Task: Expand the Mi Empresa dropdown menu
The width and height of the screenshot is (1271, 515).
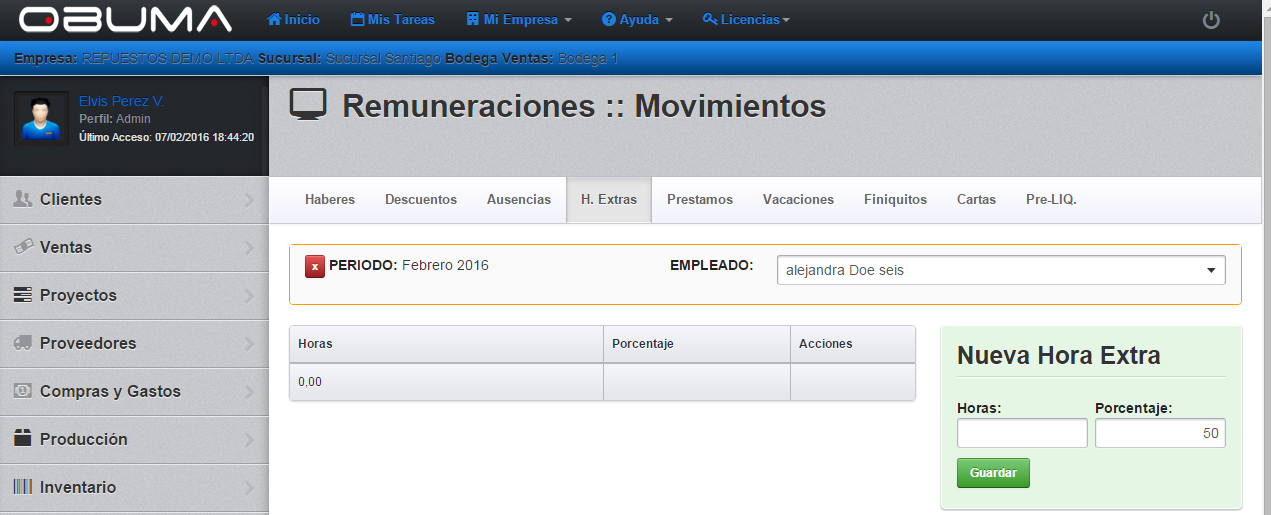Action: (519, 20)
